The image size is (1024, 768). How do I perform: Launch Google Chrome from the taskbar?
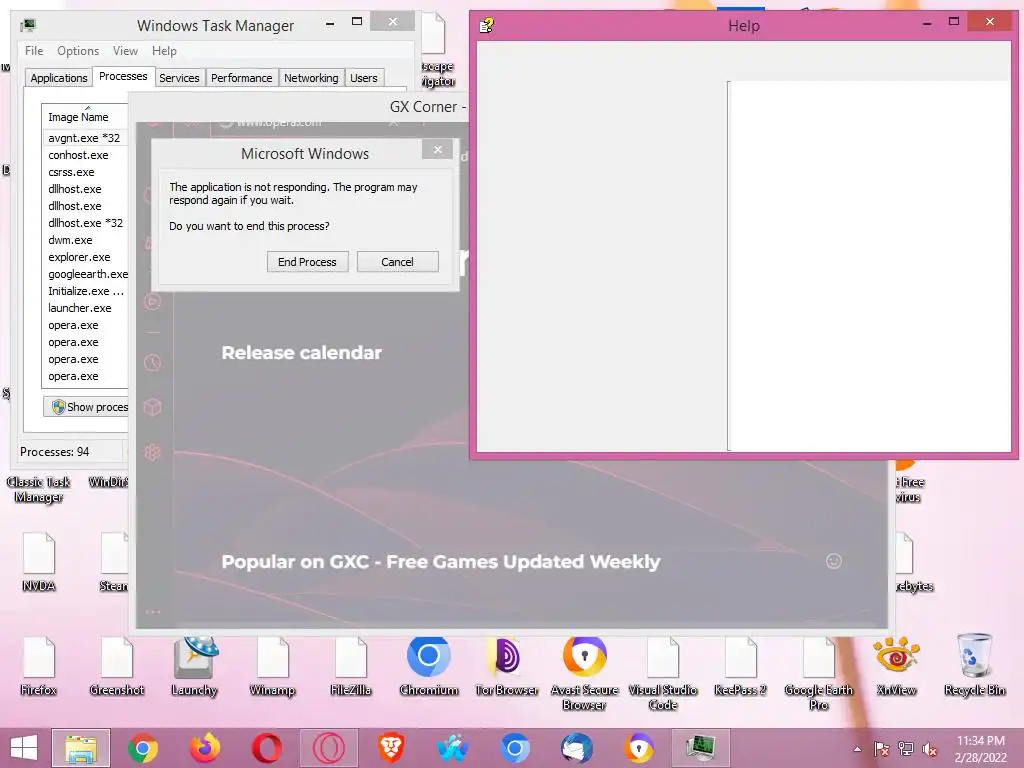(x=142, y=748)
